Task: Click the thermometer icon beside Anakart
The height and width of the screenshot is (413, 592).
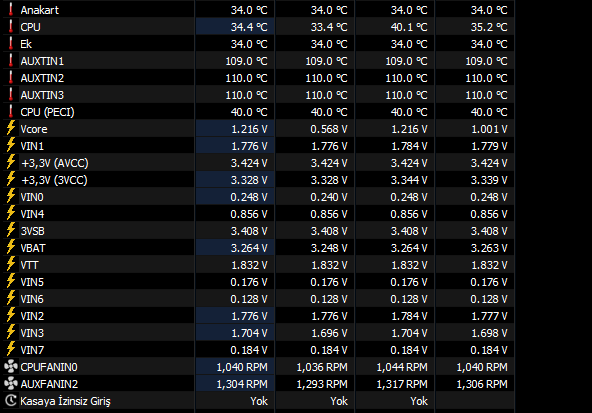Action: tap(11, 9)
